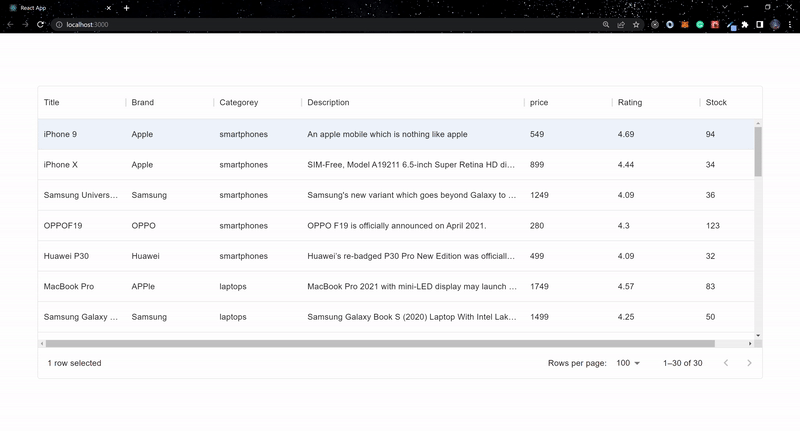Sort by the Rating column header
Screen dimensions: 800x431
click(630, 103)
